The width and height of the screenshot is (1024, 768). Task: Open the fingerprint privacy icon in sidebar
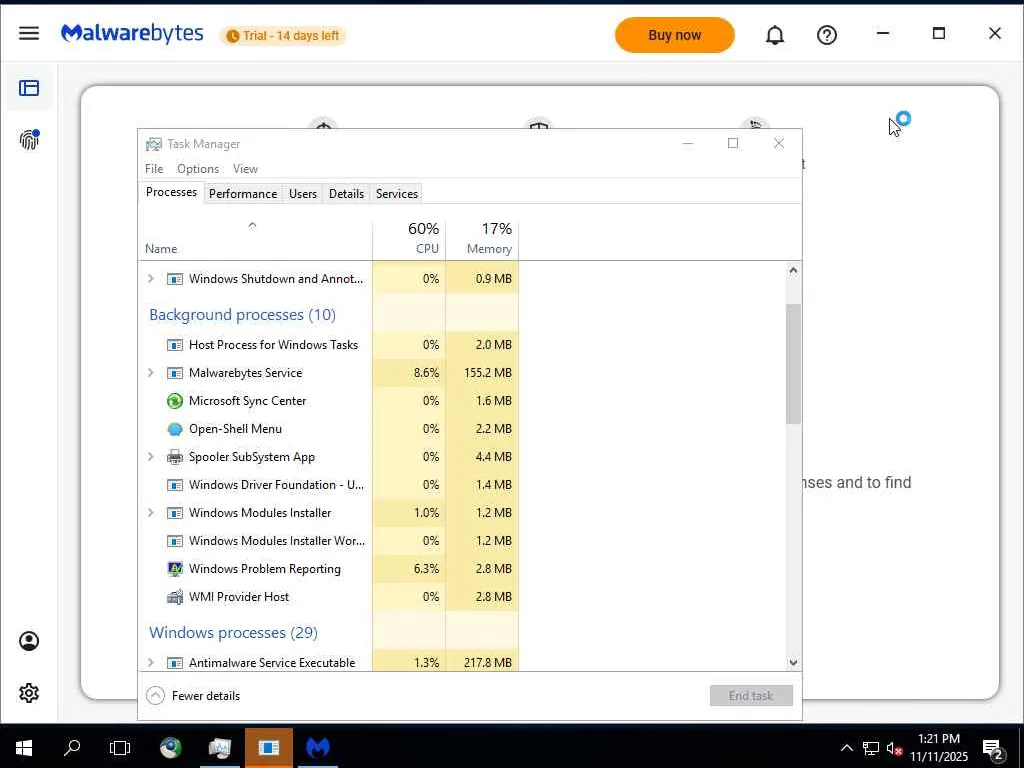point(29,139)
